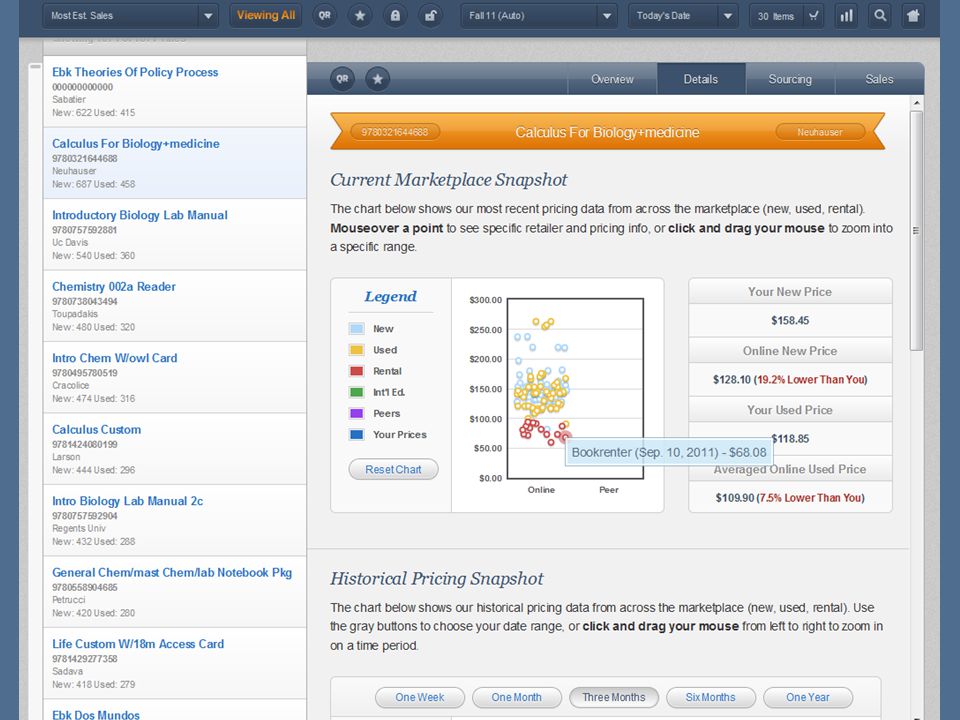Click the 30 Items counter
This screenshot has width=960, height=720.
coord(776,16)
